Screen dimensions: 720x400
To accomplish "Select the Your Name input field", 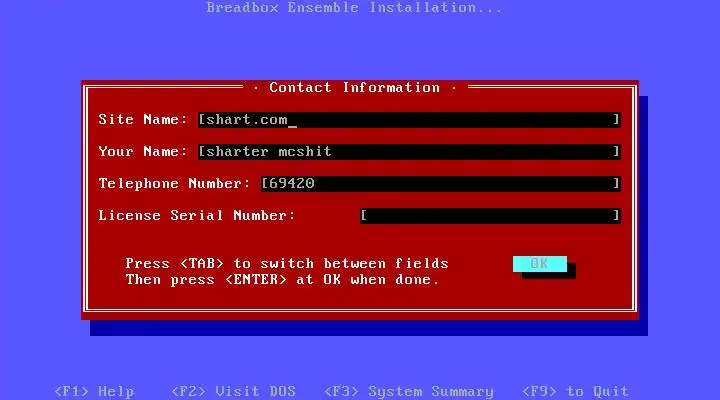I will point(409,152).
